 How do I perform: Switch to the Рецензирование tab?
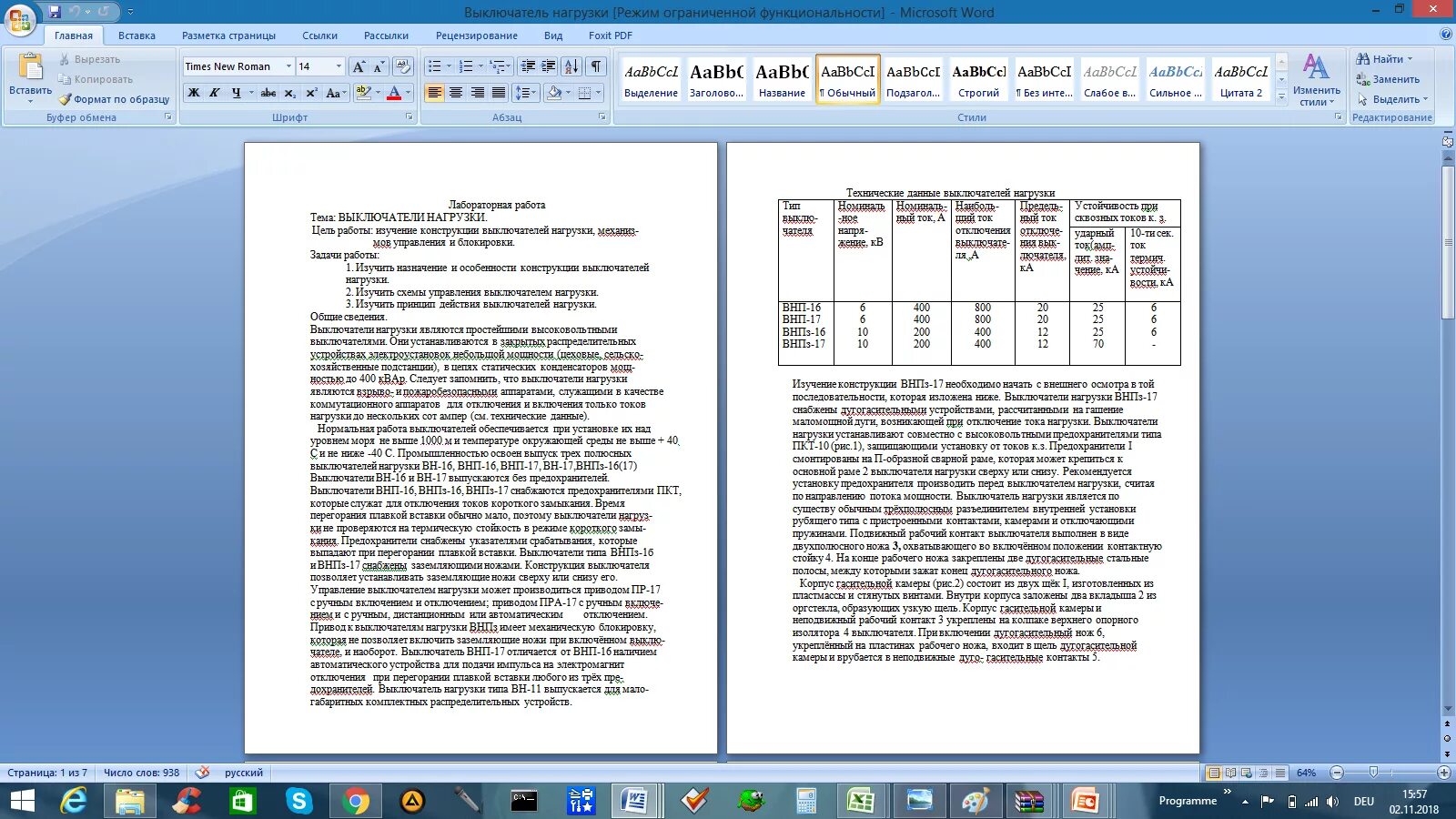click(476, 35)
